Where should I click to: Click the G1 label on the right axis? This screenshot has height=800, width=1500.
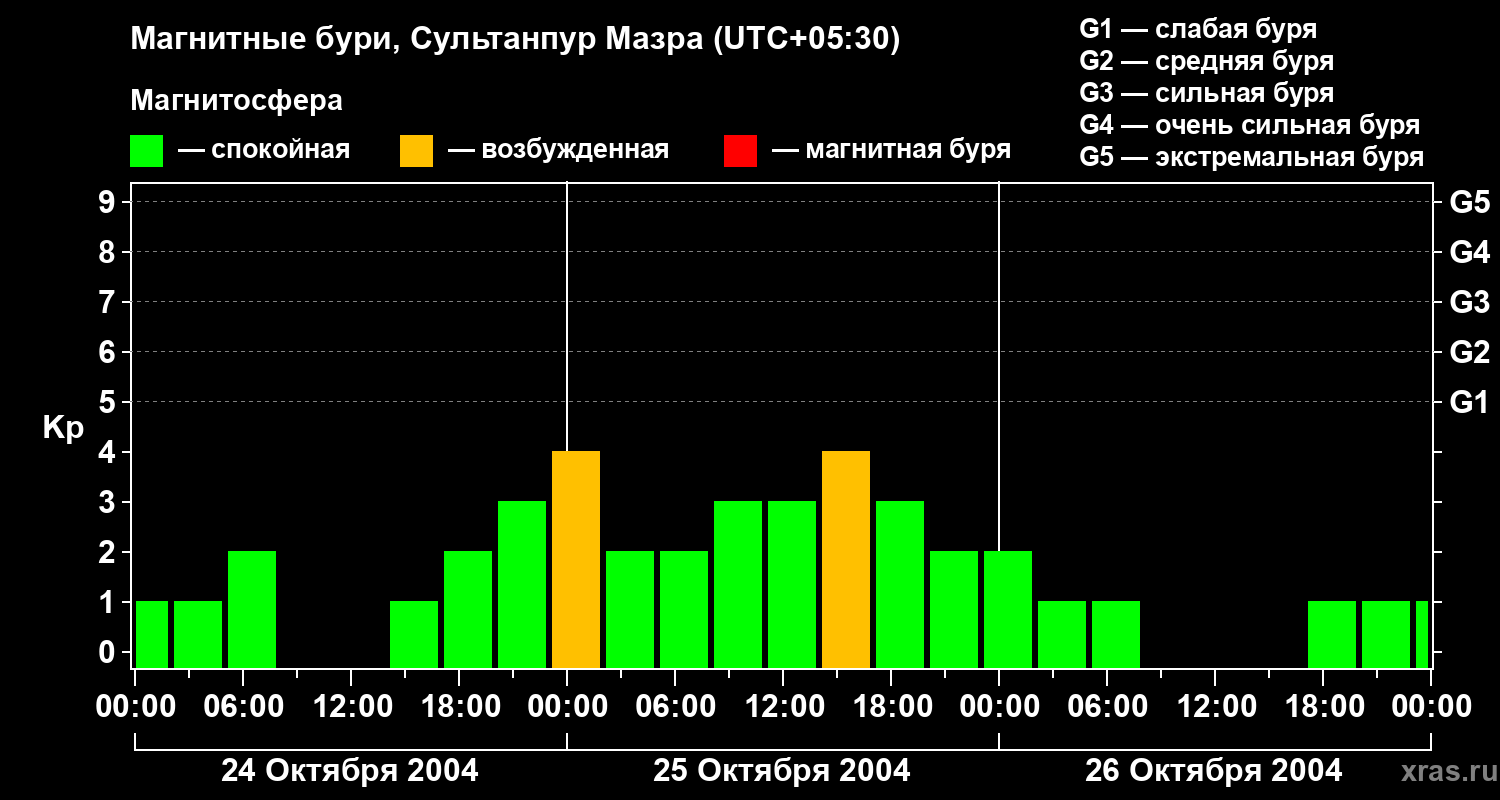tap(1470, 402)
